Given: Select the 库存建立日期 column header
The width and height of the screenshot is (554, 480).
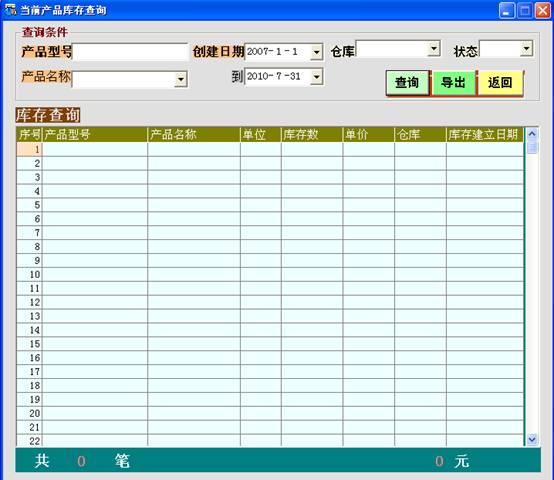Looking at the screenshot, I should (x=485, y=135).
